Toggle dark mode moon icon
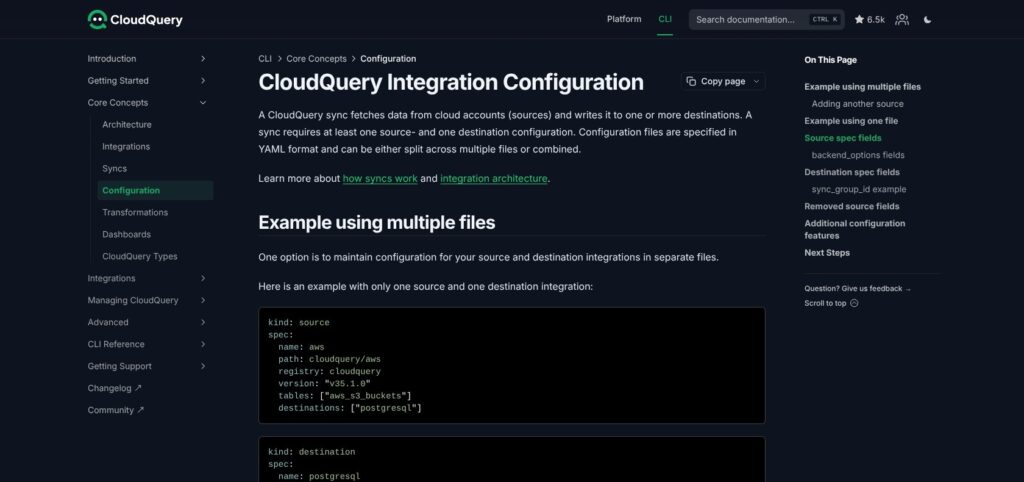Screen dimensions: 1024x482 coord(927,20)
